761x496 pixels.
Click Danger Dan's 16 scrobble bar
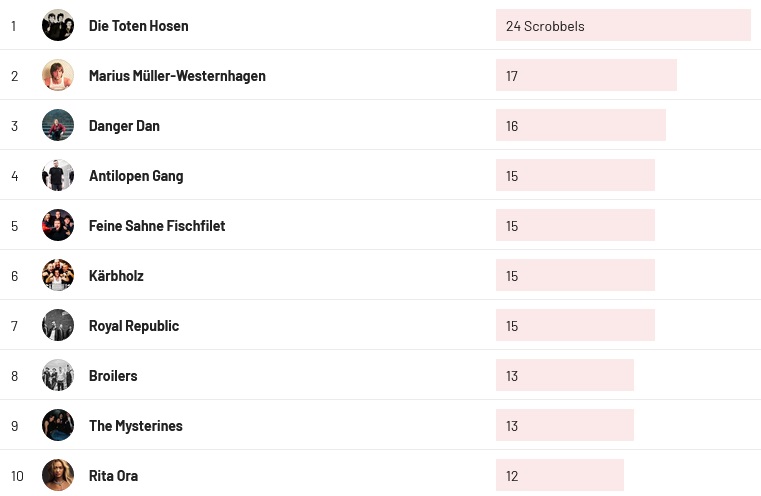click(x=580, y=126)
